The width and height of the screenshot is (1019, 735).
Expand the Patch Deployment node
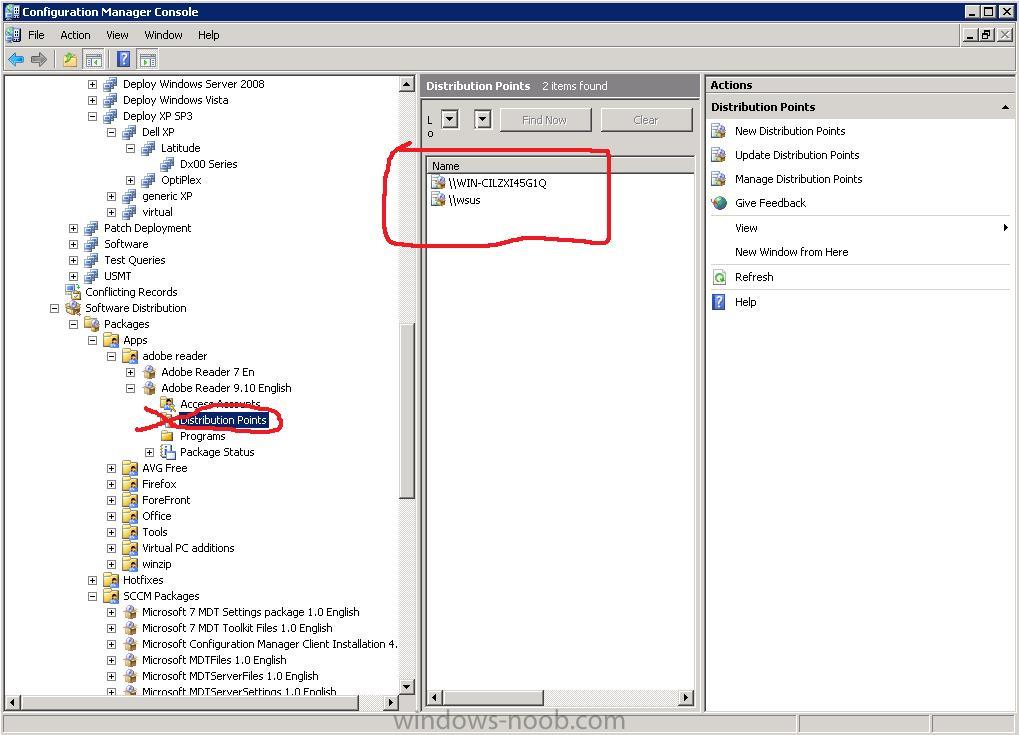(73, 228)
